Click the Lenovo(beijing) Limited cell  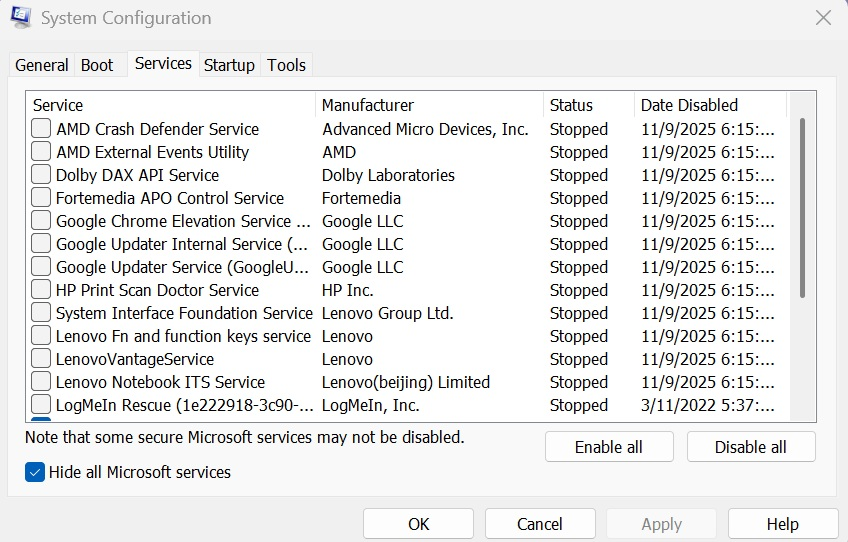[x=406, y=382]
